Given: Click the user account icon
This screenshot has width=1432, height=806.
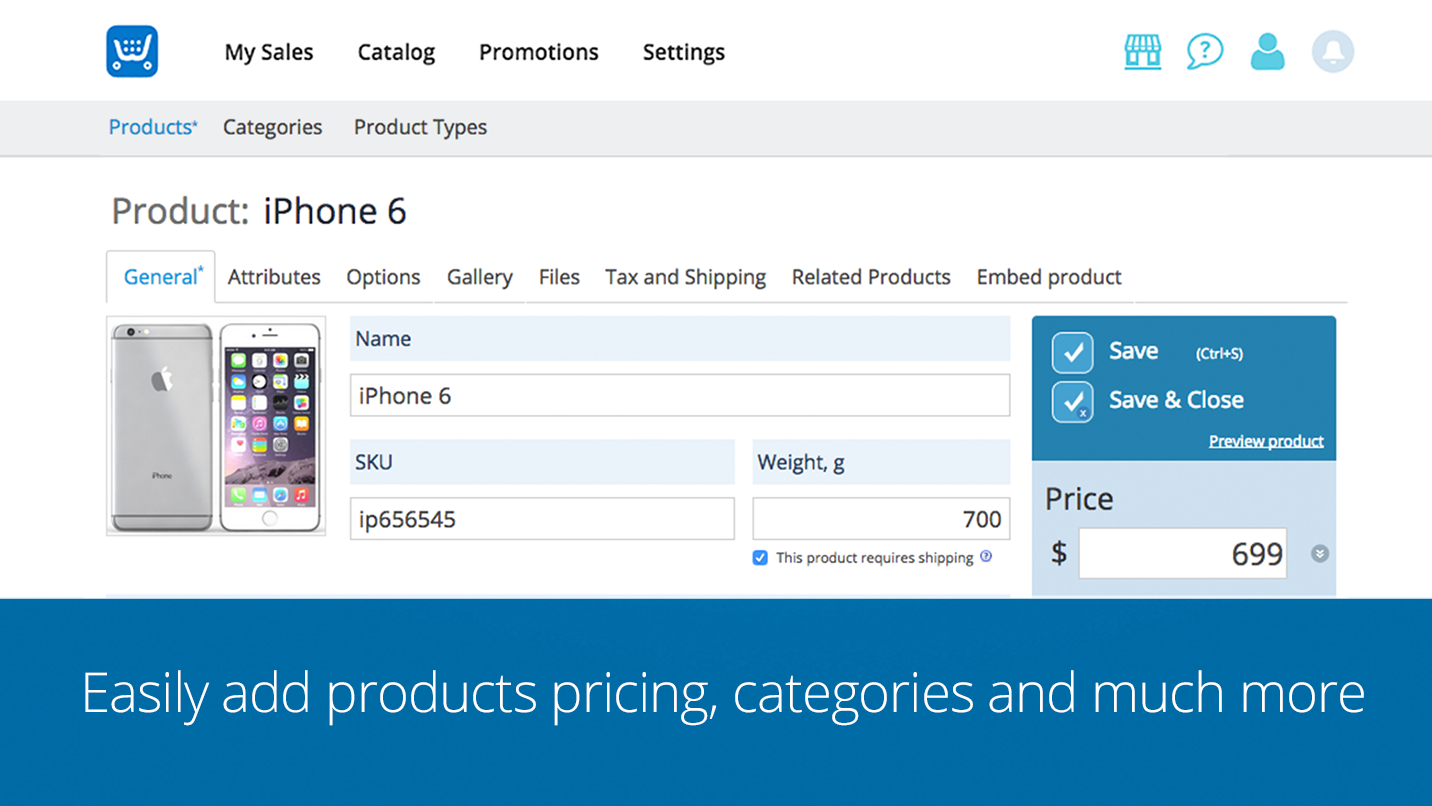Looking at the screenshot, I should coord(1268,51).
